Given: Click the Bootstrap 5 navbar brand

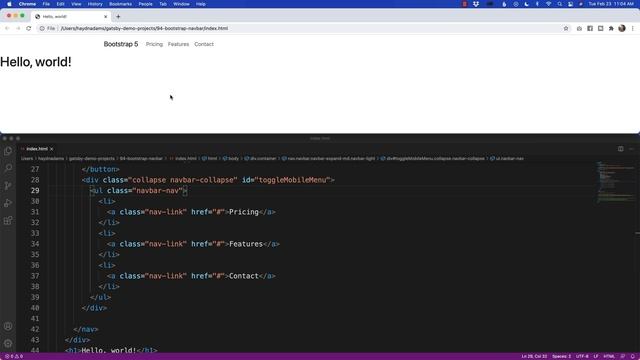Looking at the screenshot, I should click(121, 44).
